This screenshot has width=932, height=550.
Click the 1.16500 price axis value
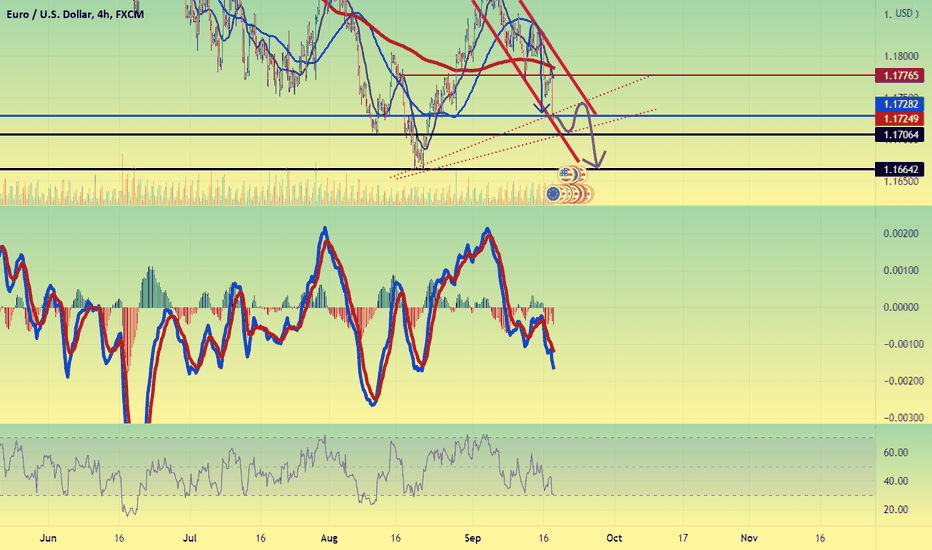[x=900, y=181]
